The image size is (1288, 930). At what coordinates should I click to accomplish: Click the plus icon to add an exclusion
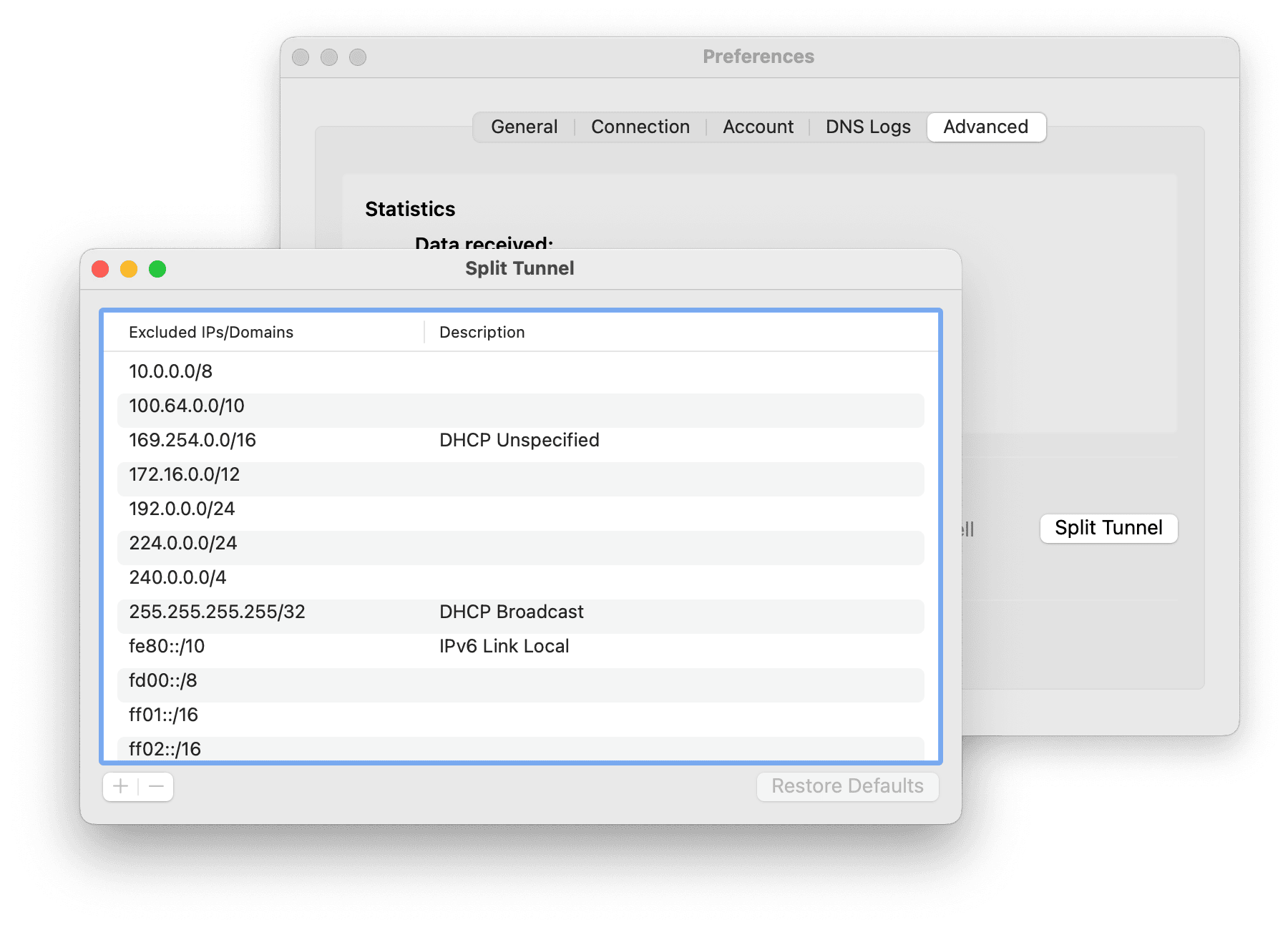(120, 787)
